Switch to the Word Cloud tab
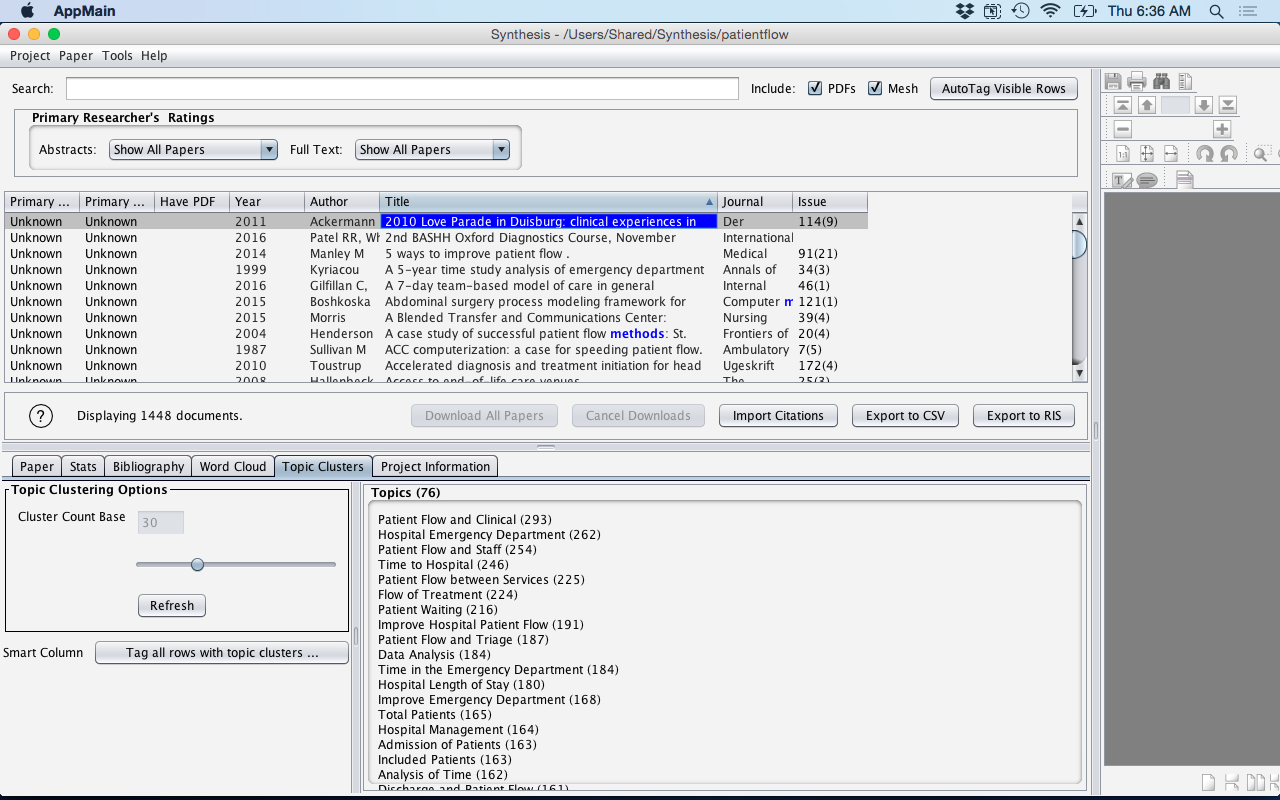 click(x=232, y=466)
